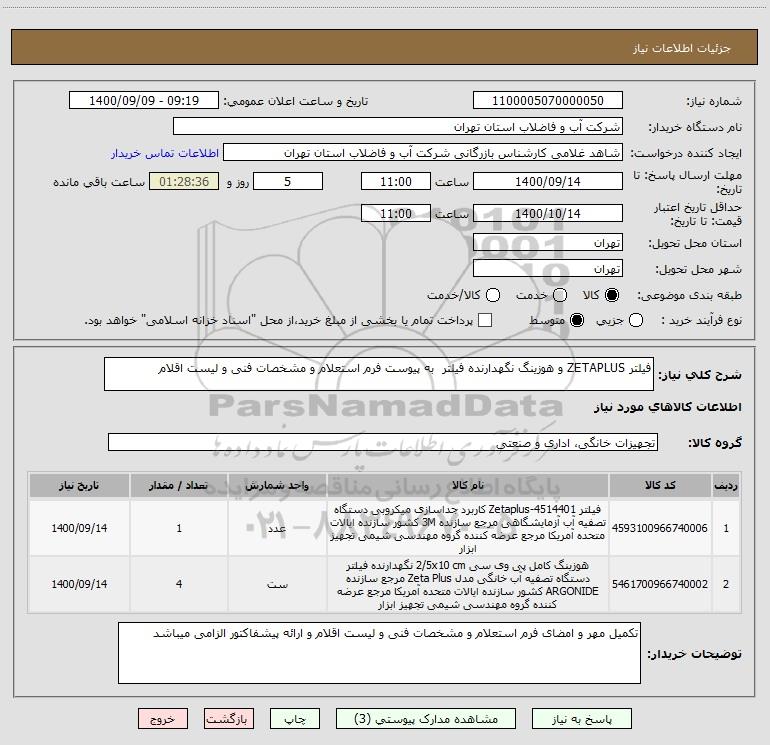Click the نام کالا column header

[468, 485]
